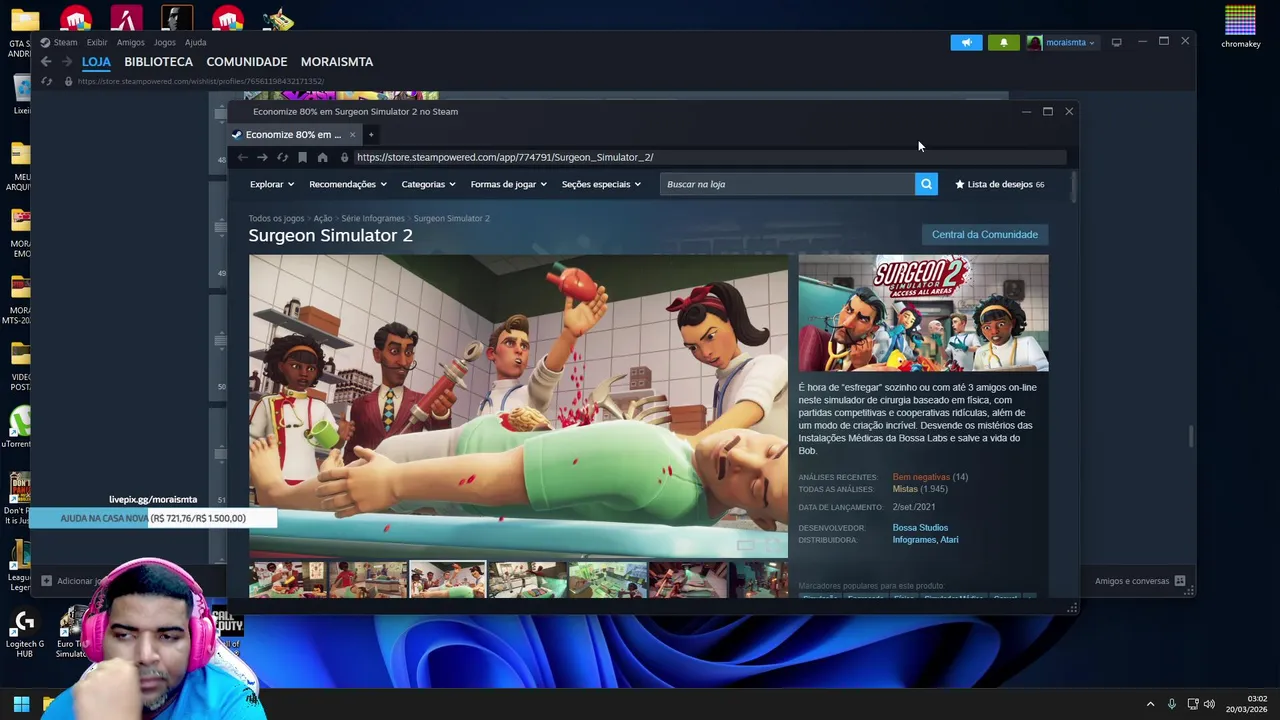Click the popup window vertical scrollbar
Image resolution: width=1280 pixels, height=720 pixels.
pos(1074,188)
